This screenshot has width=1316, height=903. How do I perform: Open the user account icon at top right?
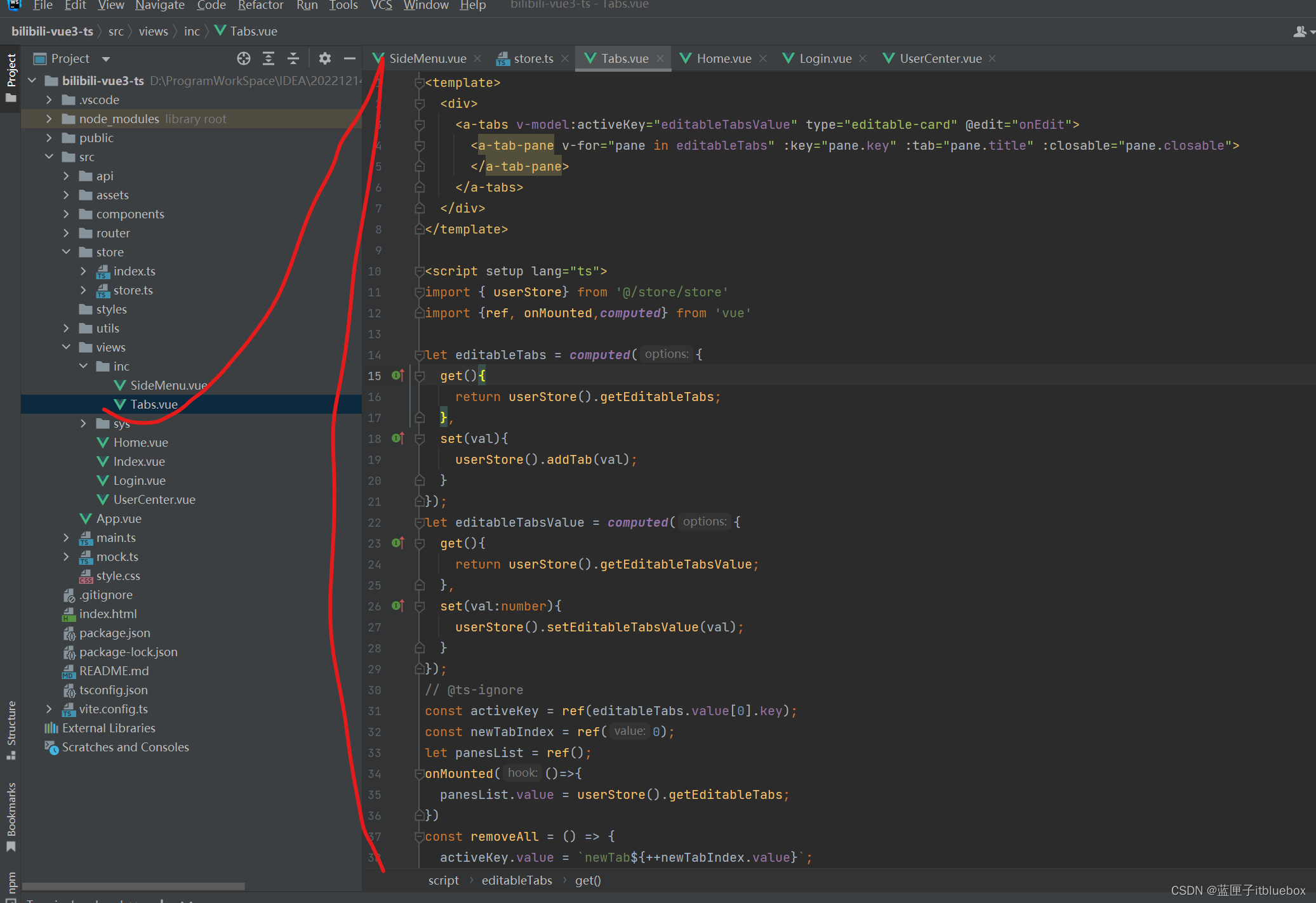[x=1300, y=32]
